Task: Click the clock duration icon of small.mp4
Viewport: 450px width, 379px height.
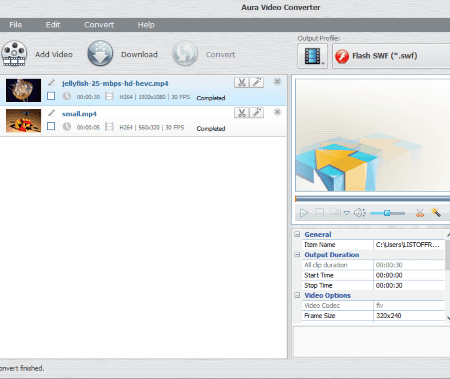Action: pos(67,126)
